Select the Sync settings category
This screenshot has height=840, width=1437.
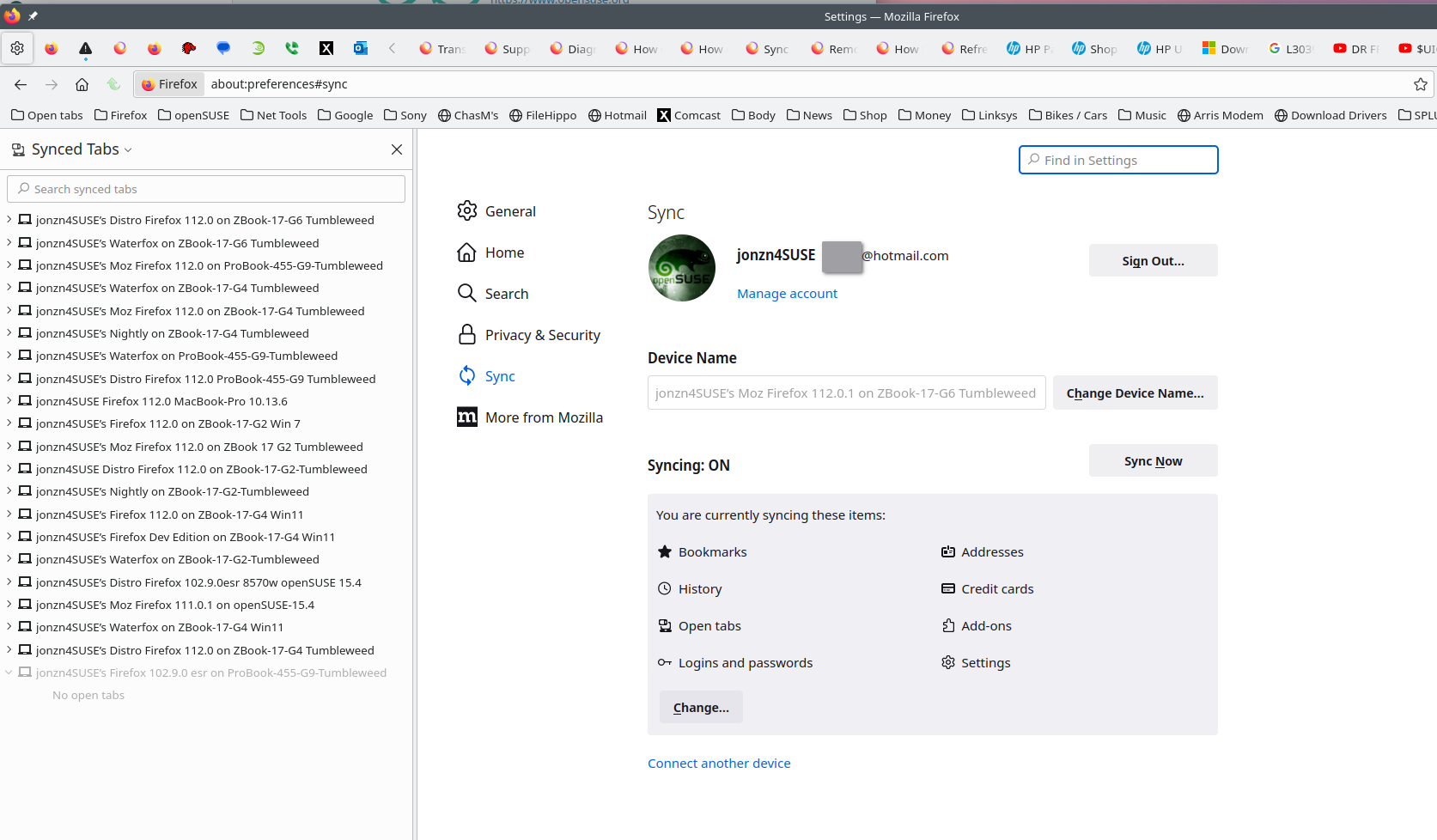[486, 376]
